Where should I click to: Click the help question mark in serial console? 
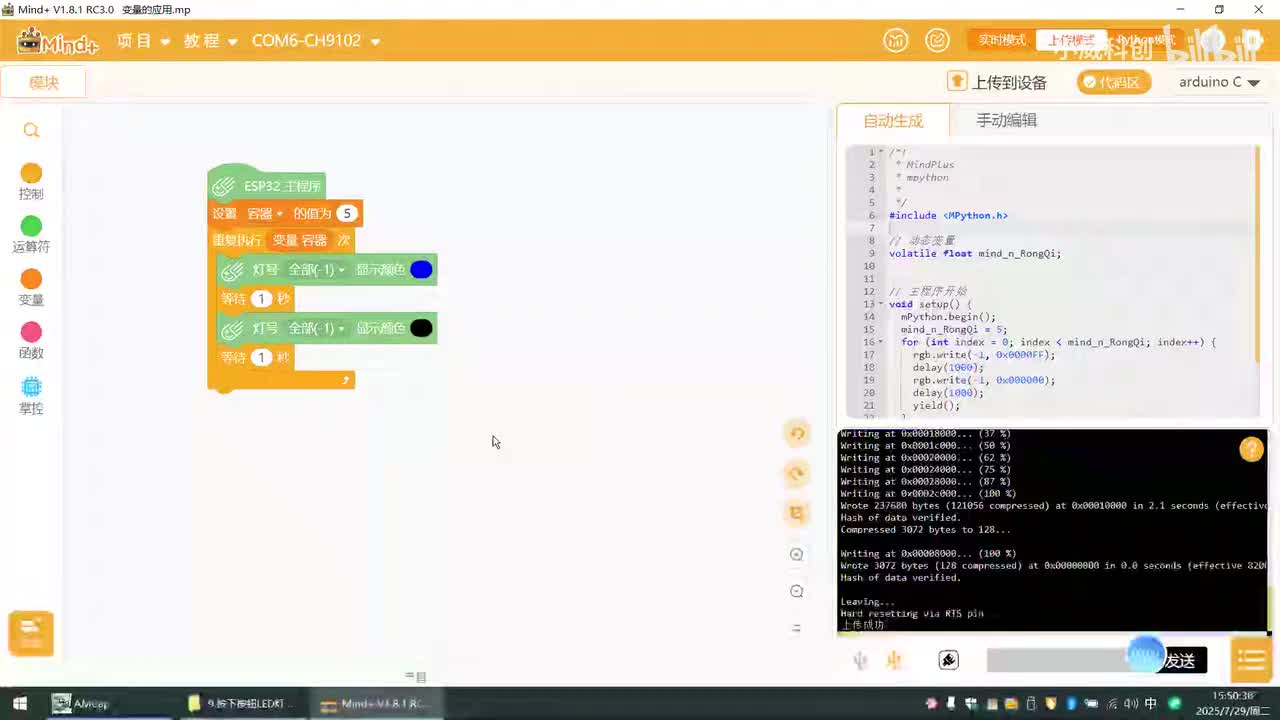click(x=1251, y=450)
